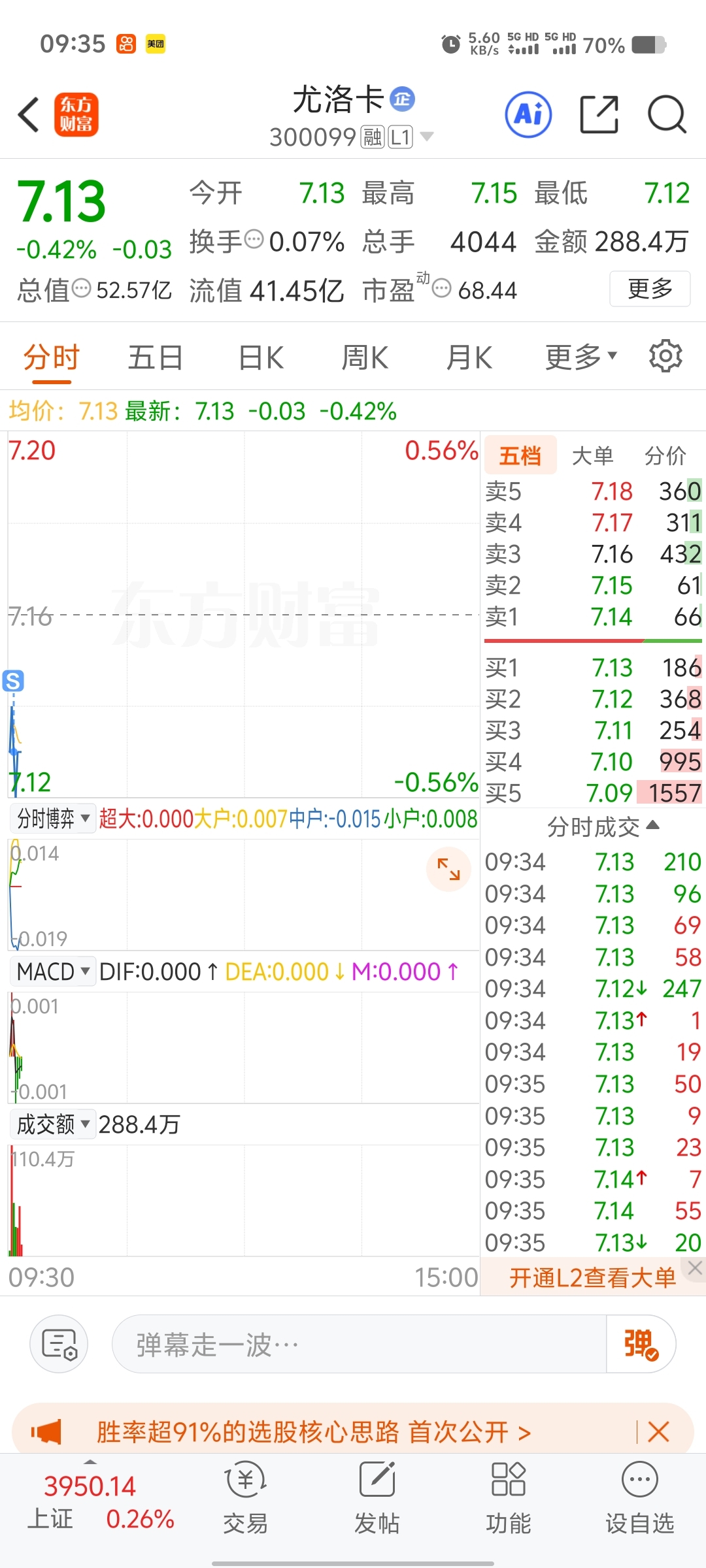Close the L2 upgrade prompt
The height and width of the screenshot is (1568, 706).
click(695, 1268)
